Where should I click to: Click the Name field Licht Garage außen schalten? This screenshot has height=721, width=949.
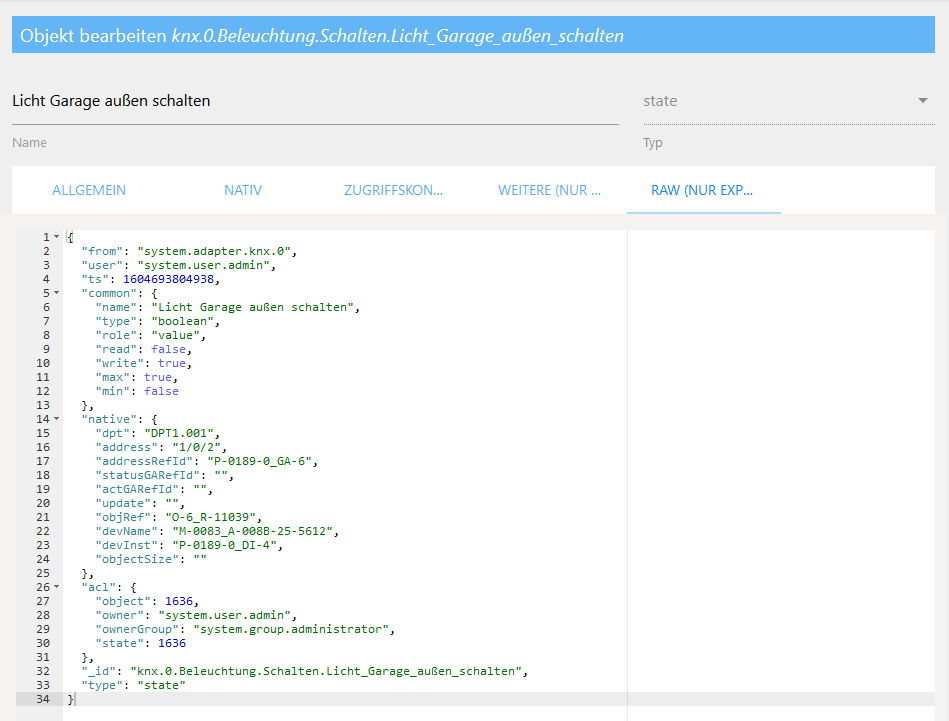coord(315,101)
